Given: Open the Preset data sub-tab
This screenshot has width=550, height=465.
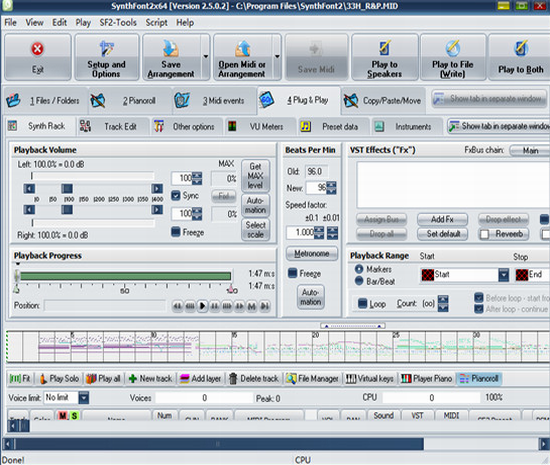Looking at the screenshot, I should pos(333,126).
